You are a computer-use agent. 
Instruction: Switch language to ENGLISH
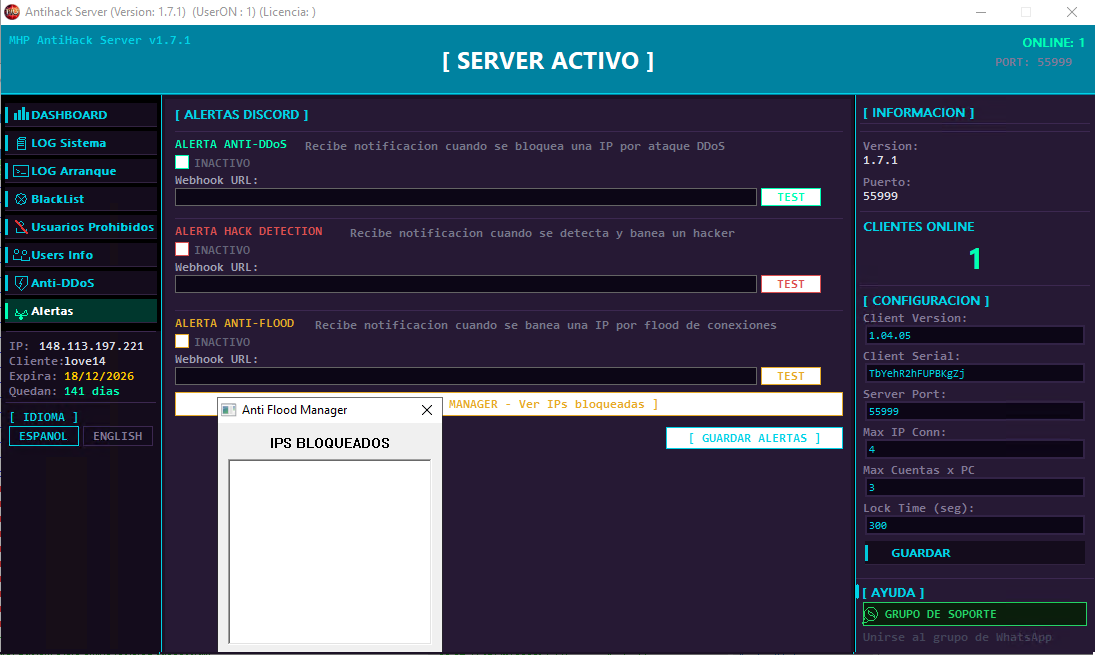tap(117, 436)
